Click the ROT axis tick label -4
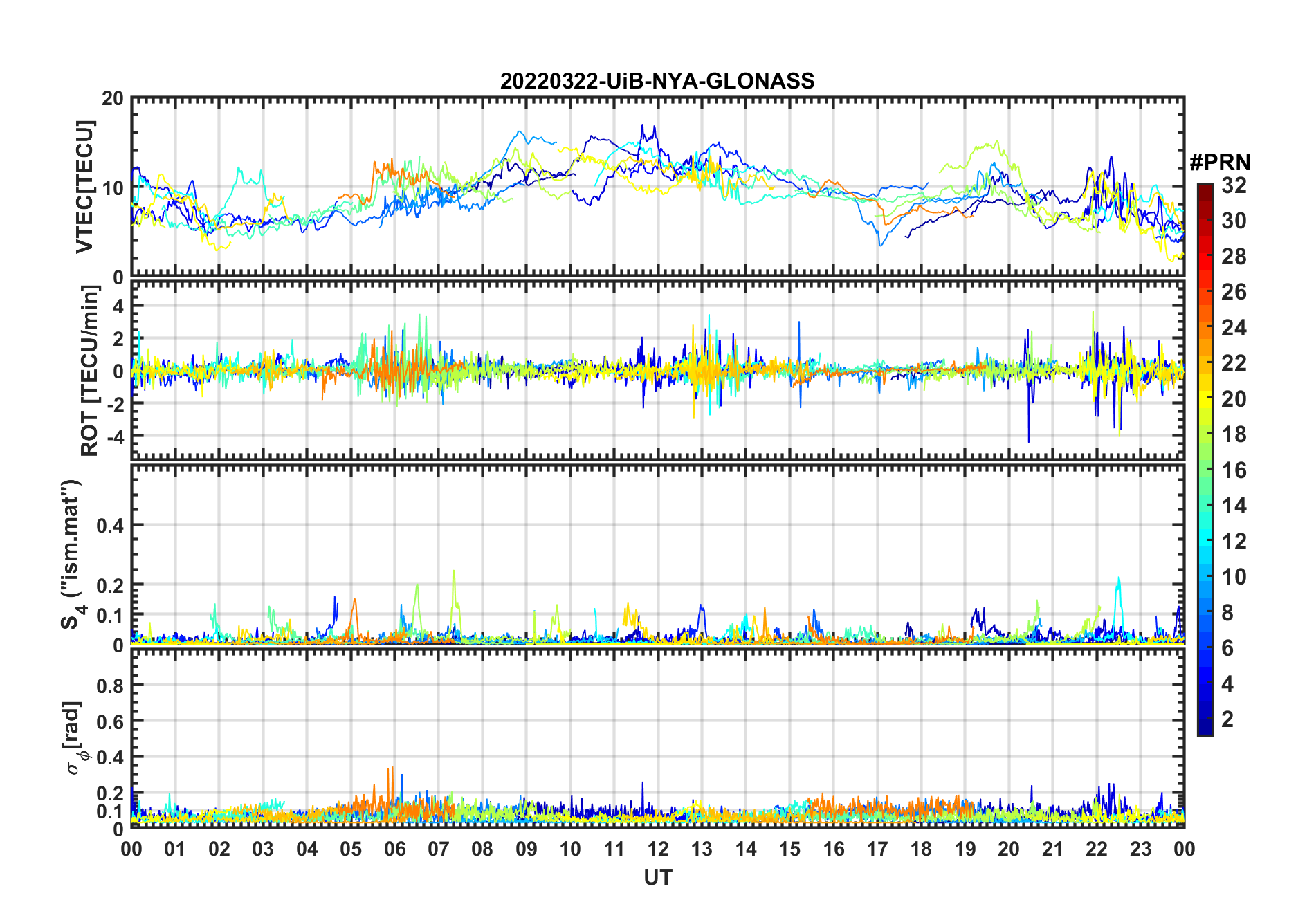The image size is (1316, 920). 114,436
